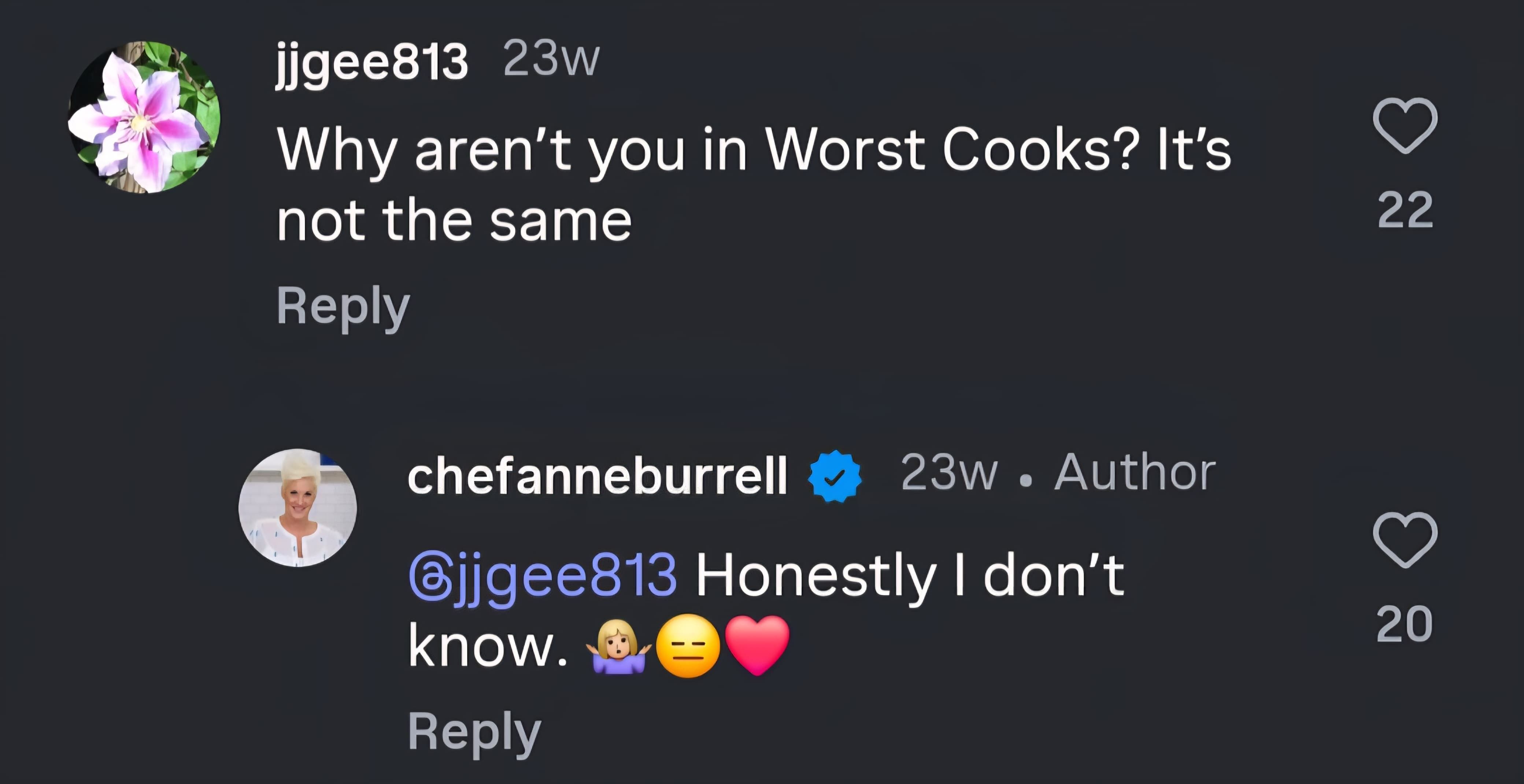The image size is (1524, 784).
Task: Follow the @jjgee813 mention link
Action: (543, 575)
